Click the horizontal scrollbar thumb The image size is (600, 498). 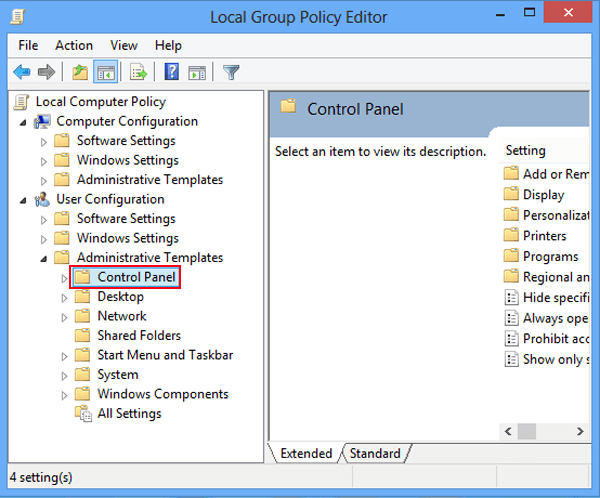point(527,431)
